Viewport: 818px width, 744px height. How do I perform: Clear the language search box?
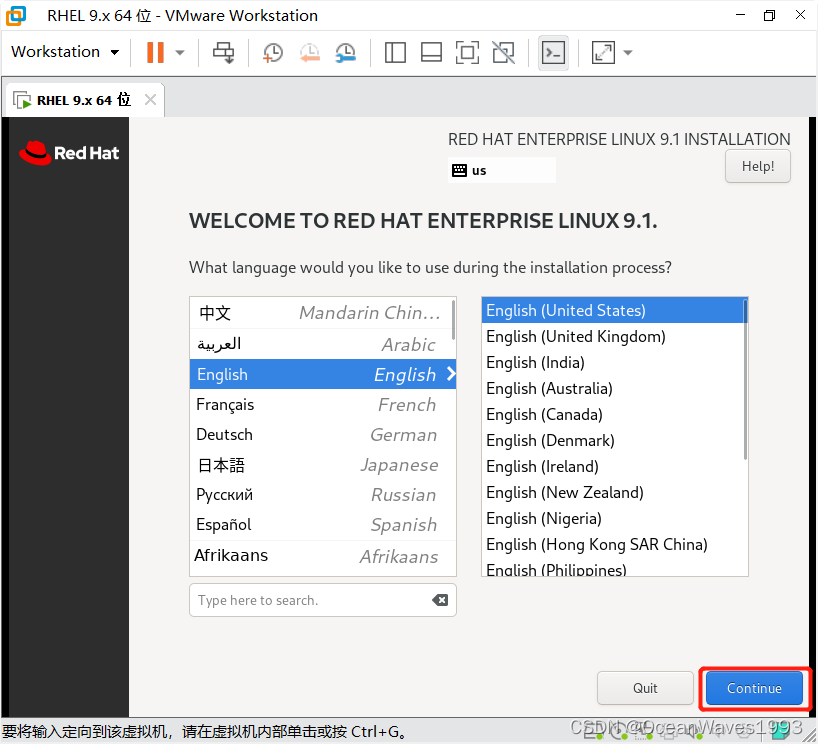440,600
